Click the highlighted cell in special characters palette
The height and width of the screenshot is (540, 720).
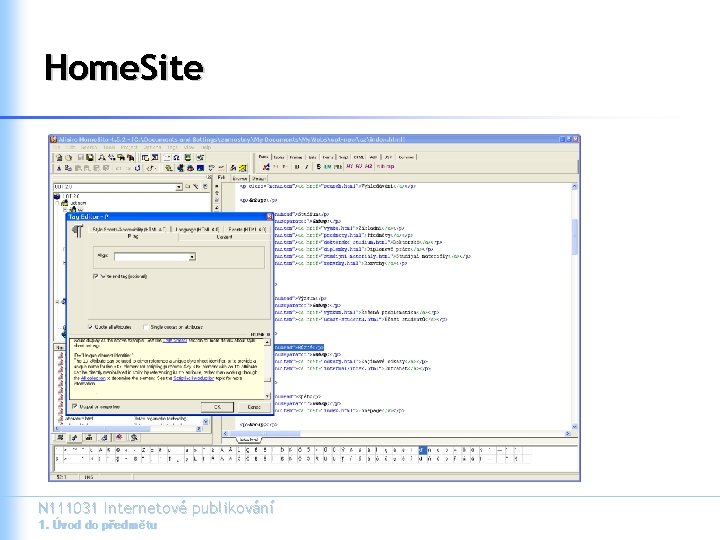422,450
